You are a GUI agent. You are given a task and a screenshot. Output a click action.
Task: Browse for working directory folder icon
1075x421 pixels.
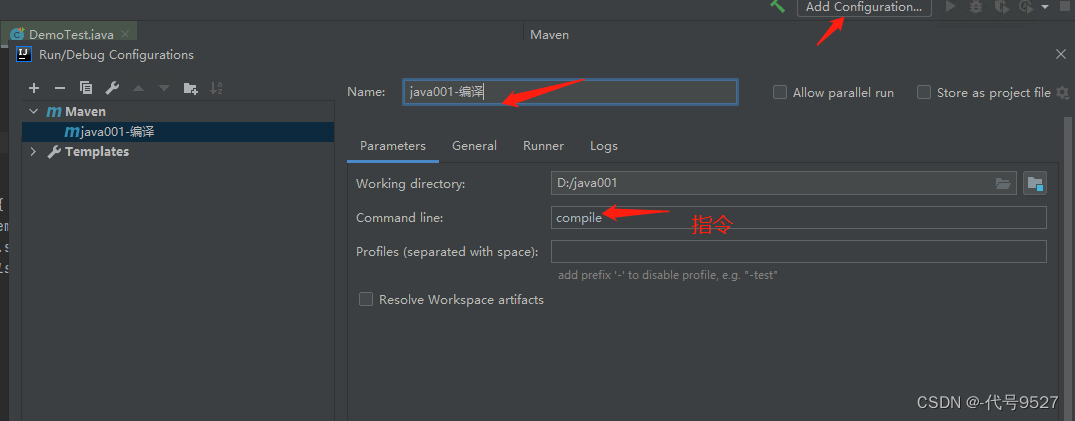(1003, 184)
